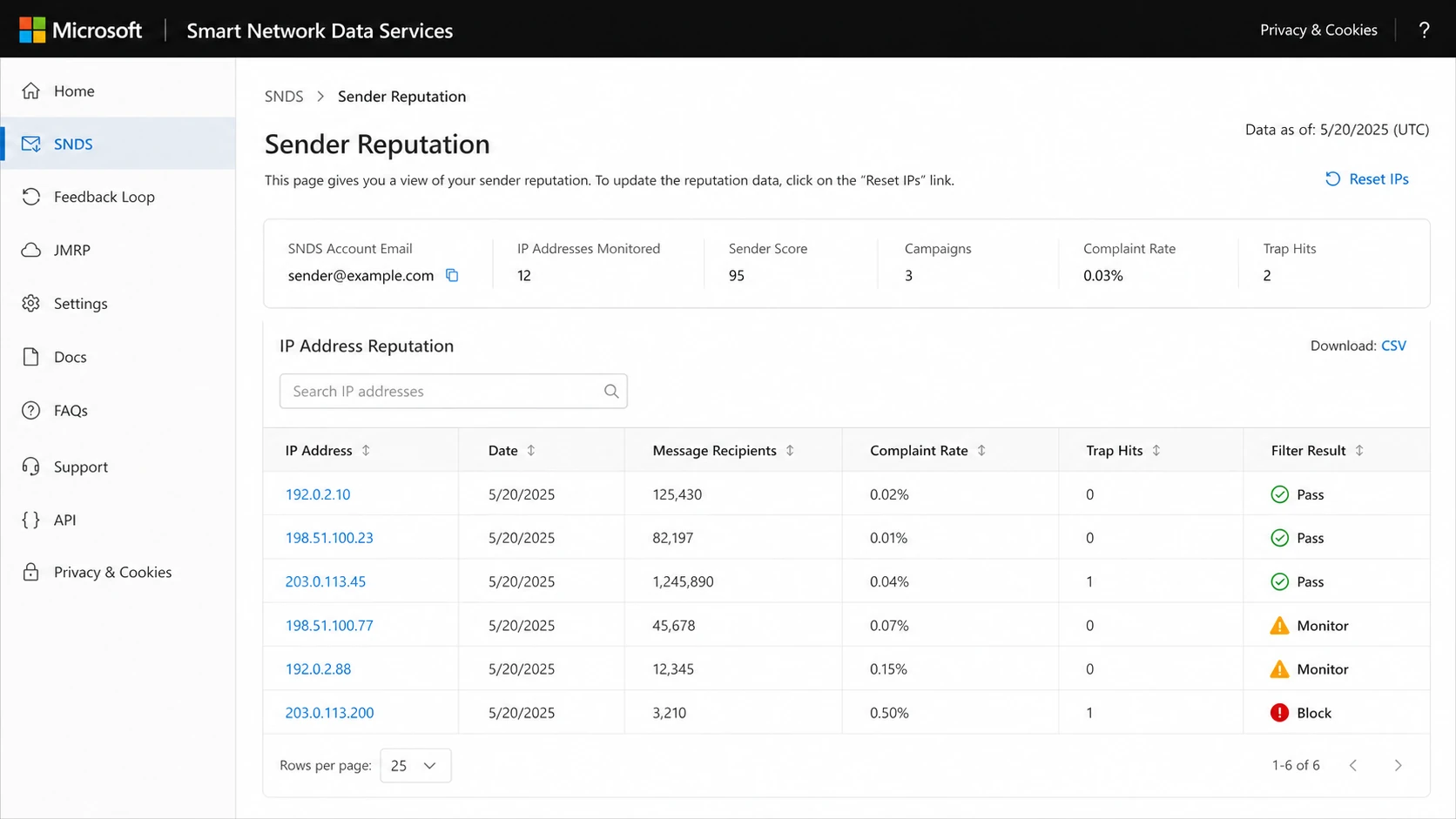Click the Data as of 5/20/2025 text
Viewport: 1456px width, 819px height.
pos(1337,130)
